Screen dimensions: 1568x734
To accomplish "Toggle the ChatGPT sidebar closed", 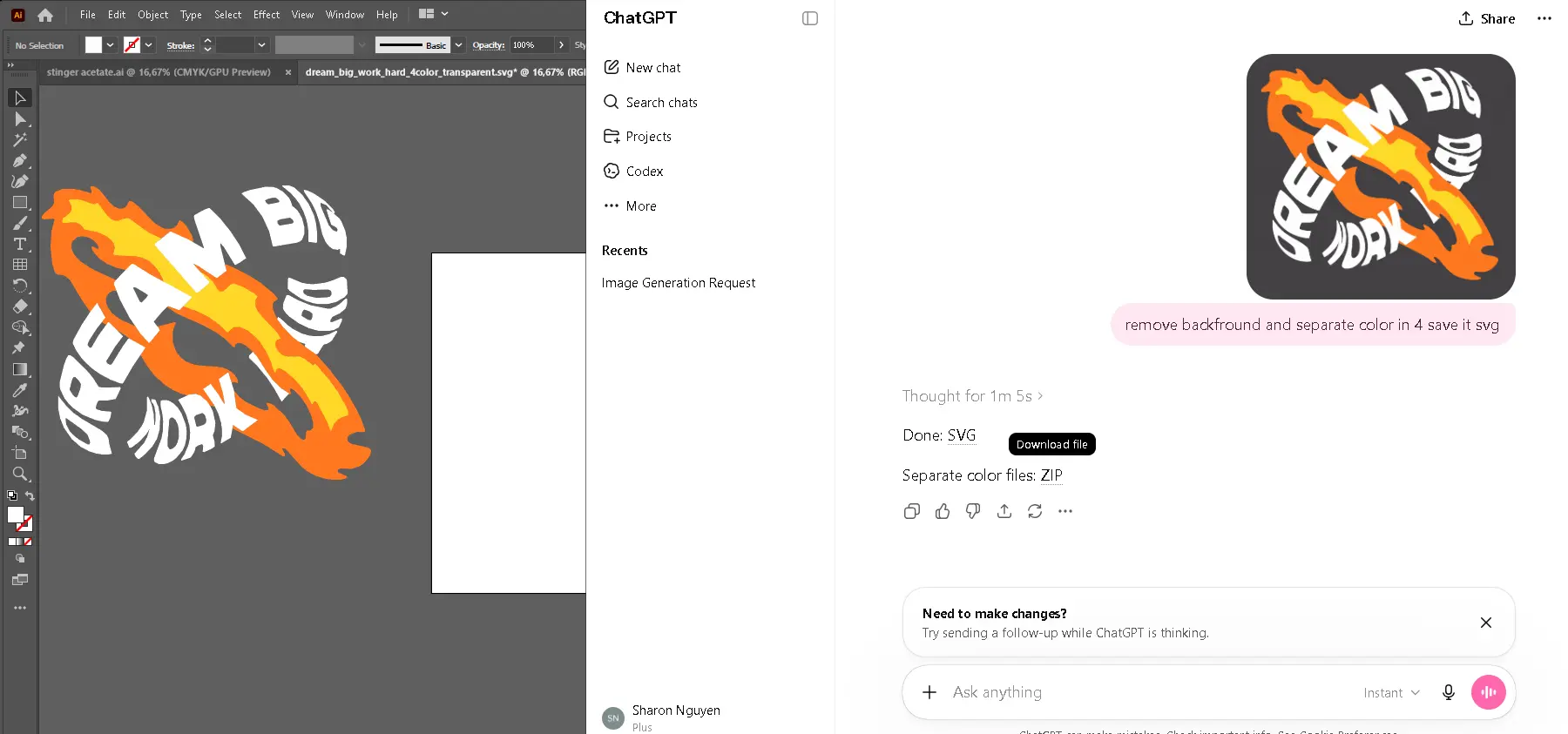I will 810,18.
